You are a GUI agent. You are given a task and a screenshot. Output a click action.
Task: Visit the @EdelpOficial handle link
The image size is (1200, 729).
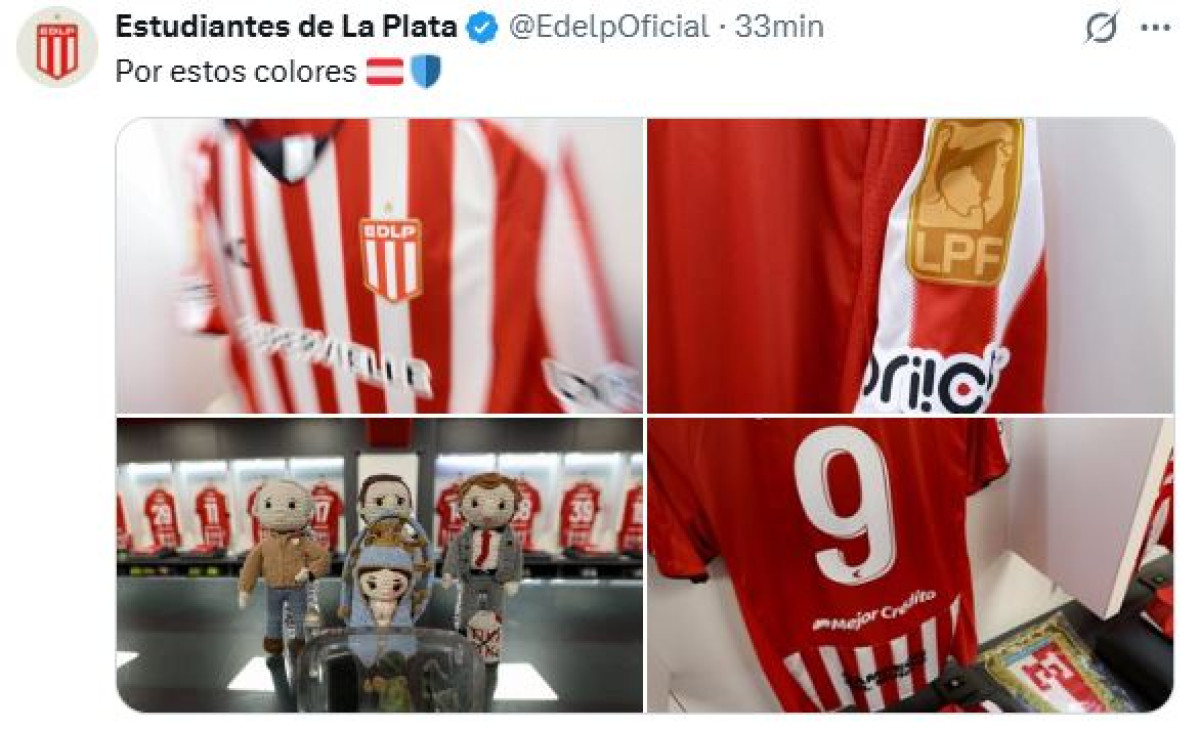pyautogui.click(x=609, y=27)
